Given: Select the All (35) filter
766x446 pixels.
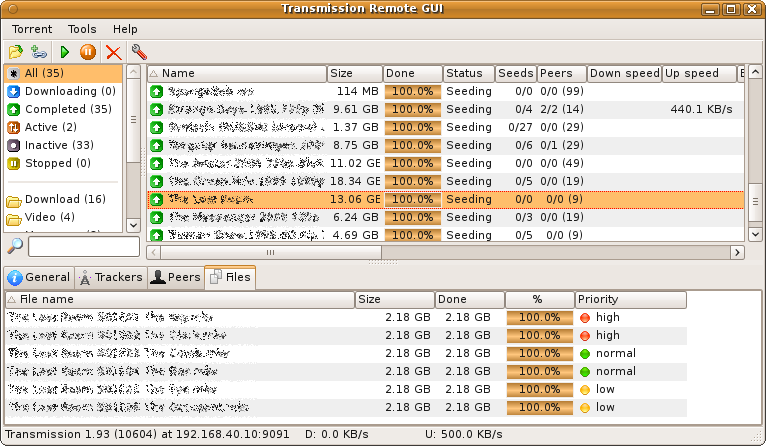Looking at the screenshot, I should click(63, 73).
